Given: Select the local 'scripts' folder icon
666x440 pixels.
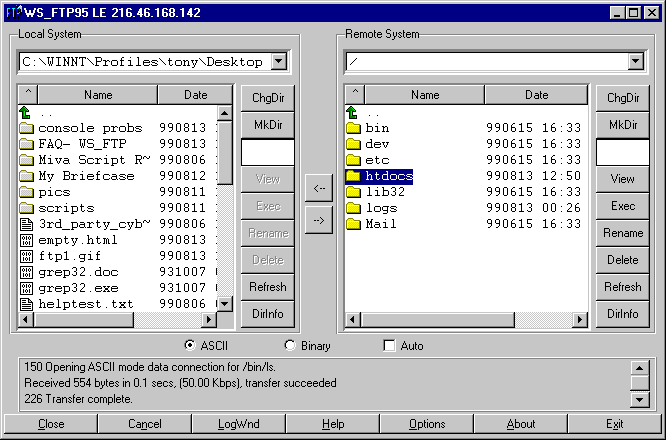Looking at the screenshot, I should 26,208.
